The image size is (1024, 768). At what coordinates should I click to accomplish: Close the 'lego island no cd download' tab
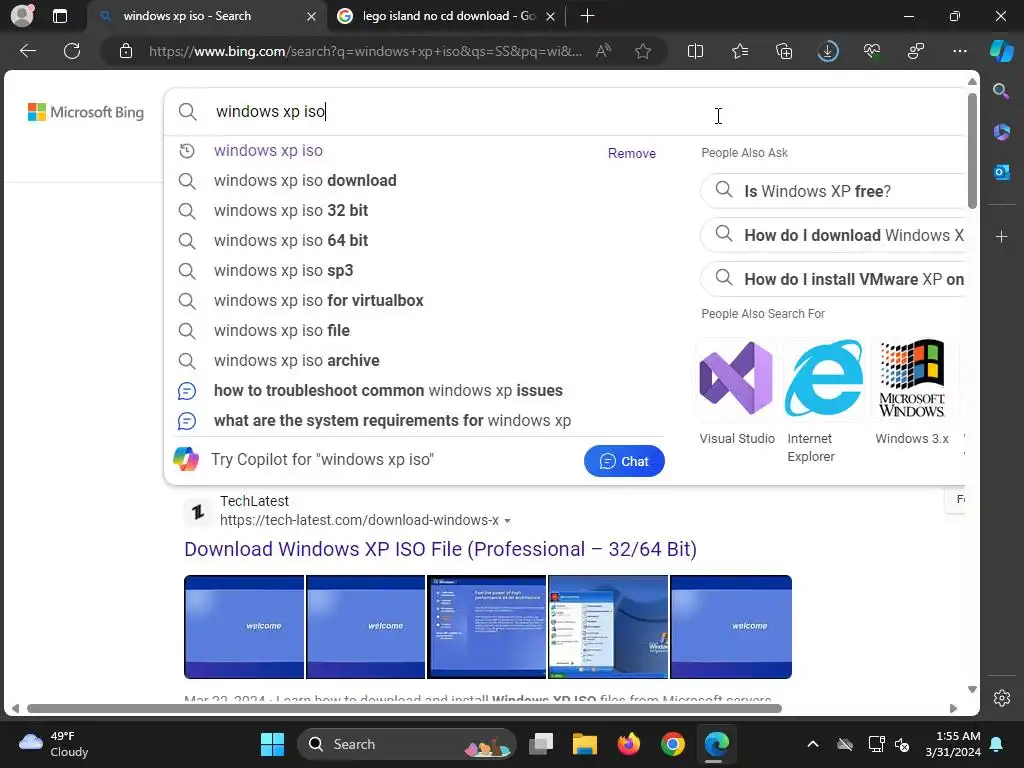tap(551, 16)
